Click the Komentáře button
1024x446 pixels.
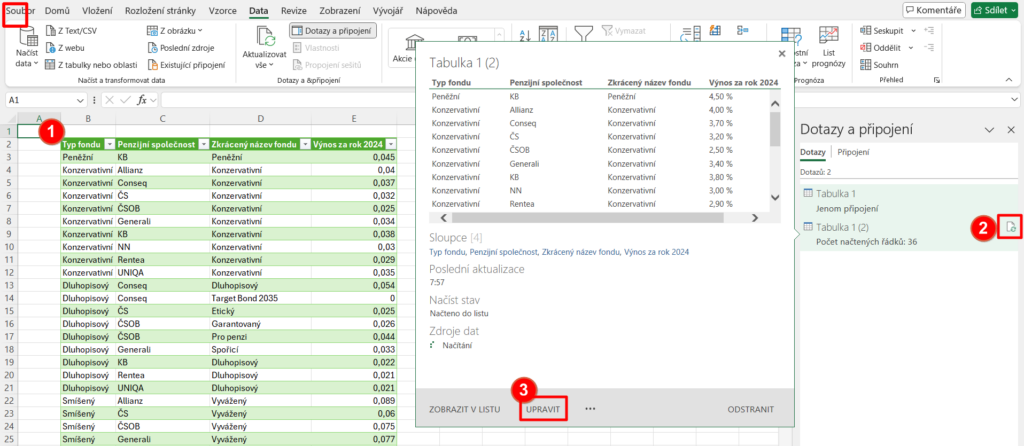click(934, 10)
